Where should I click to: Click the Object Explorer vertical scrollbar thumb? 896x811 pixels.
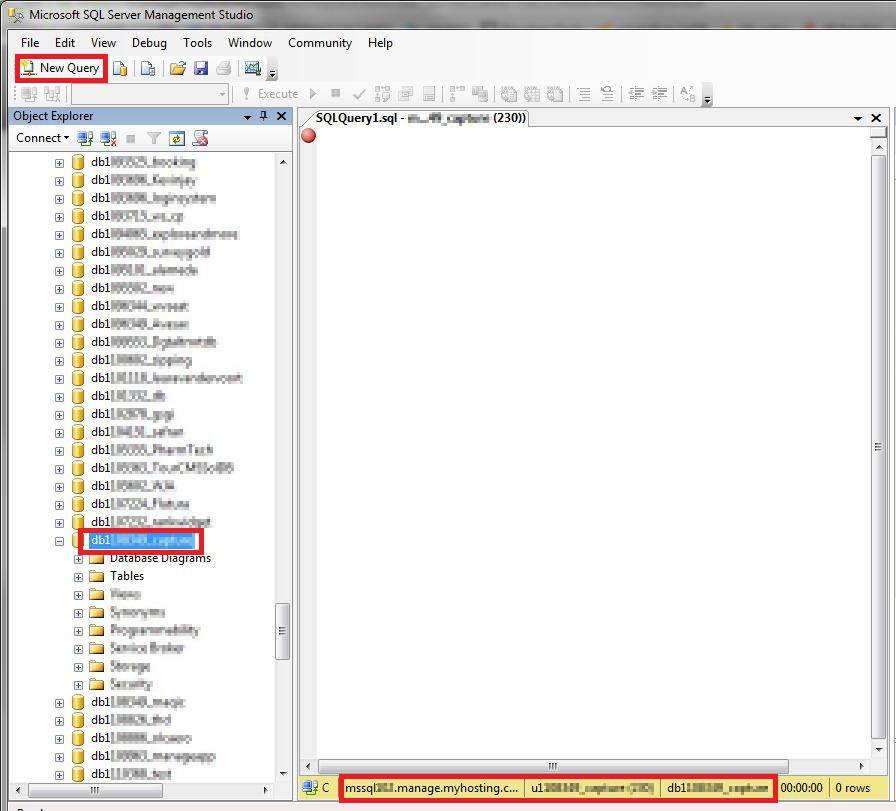pos(282,631)
